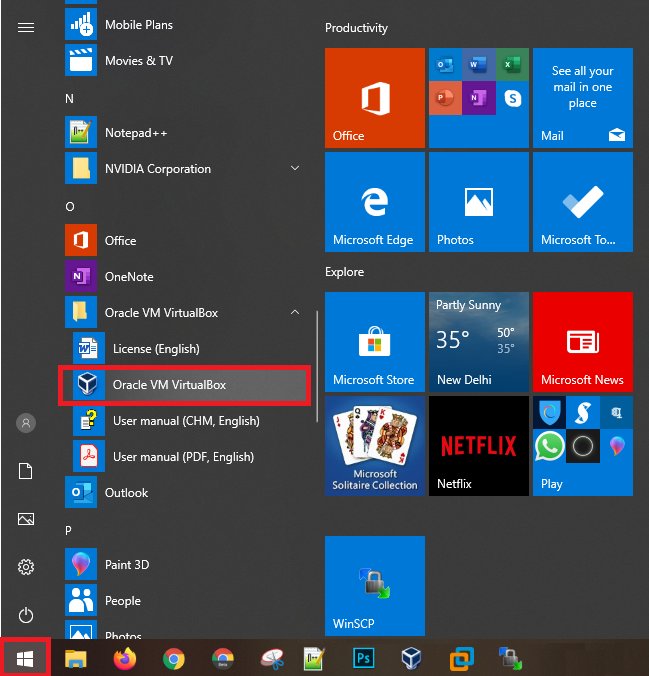Launch Photoshop from the taskbar

pos(363,658)
